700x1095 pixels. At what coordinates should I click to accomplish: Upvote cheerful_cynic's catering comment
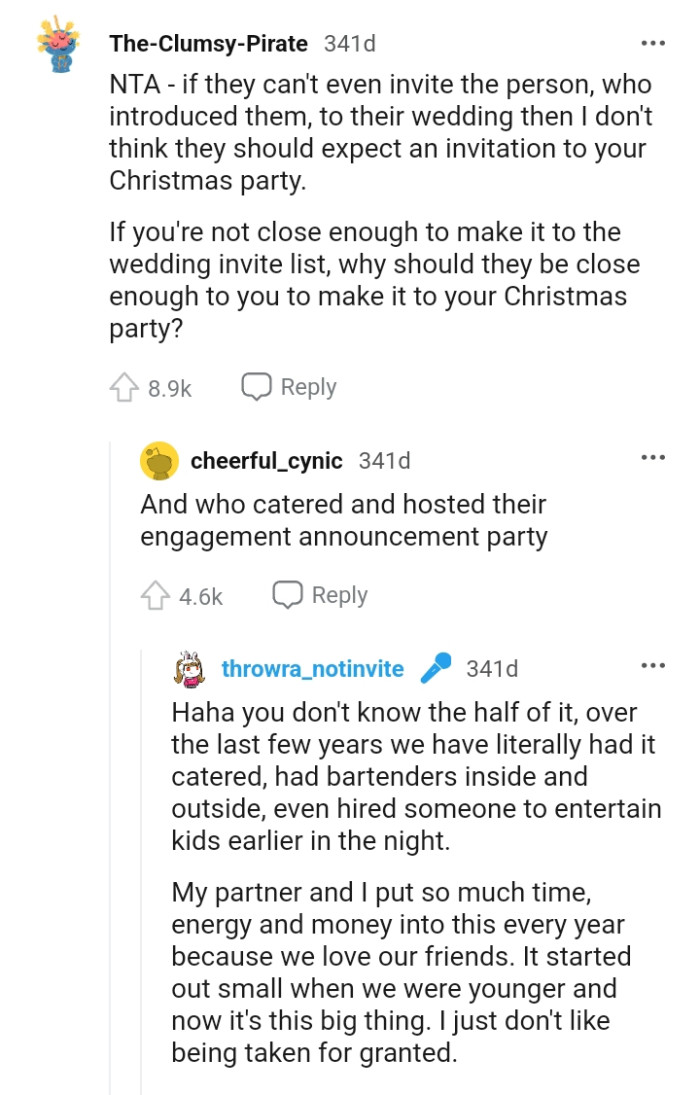coord(156,595)
